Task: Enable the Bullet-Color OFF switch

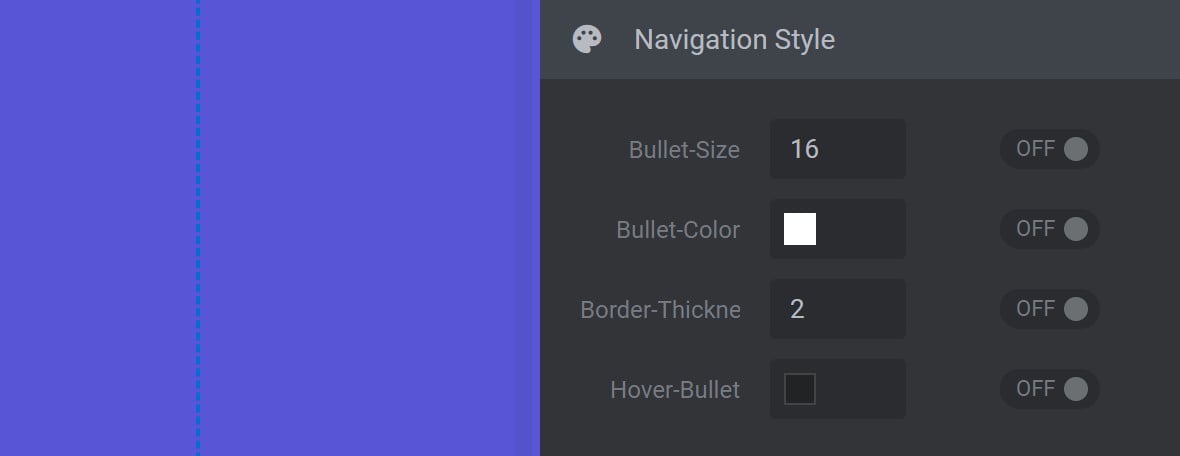Action: pos(1050,229)
